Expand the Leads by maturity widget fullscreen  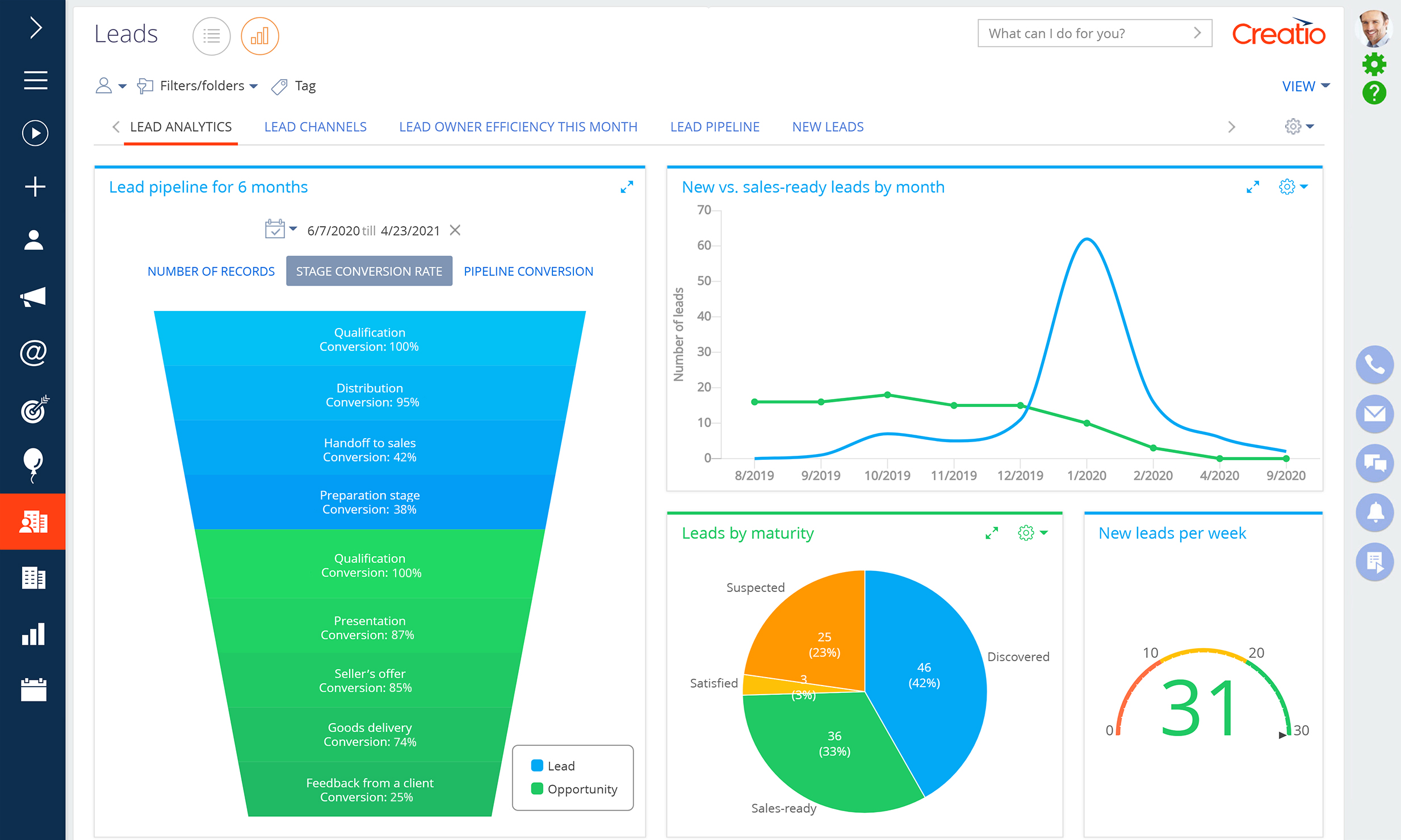[992, 533]
